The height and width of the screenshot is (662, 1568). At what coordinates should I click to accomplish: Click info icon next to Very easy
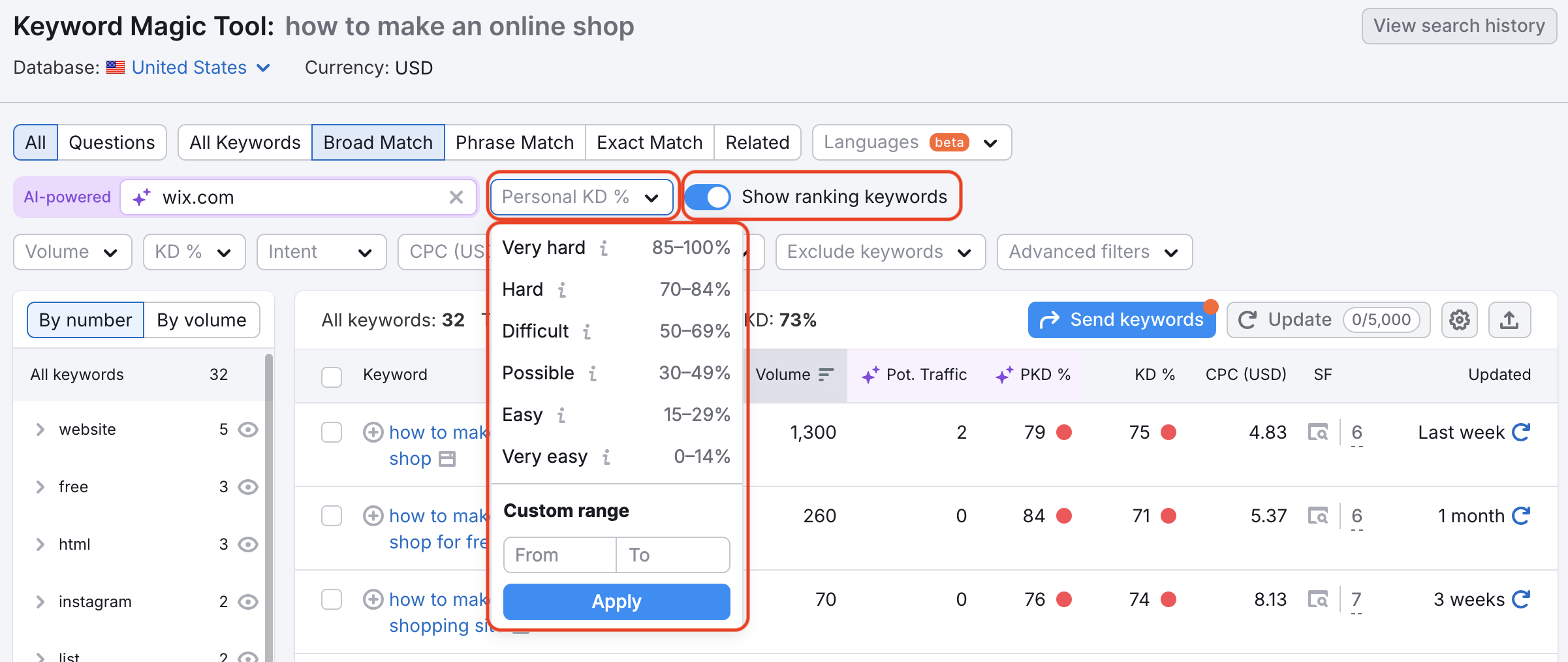click(x=606, y=457)
